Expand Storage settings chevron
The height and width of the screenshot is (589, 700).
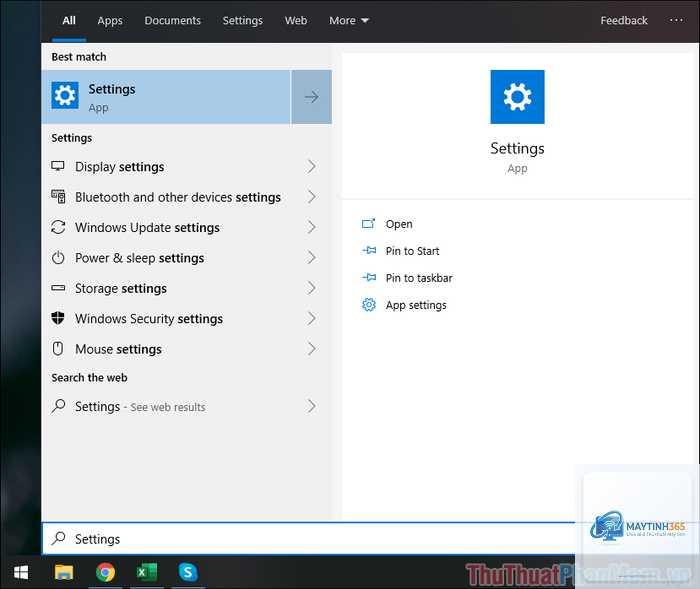[x=312, y=288]
